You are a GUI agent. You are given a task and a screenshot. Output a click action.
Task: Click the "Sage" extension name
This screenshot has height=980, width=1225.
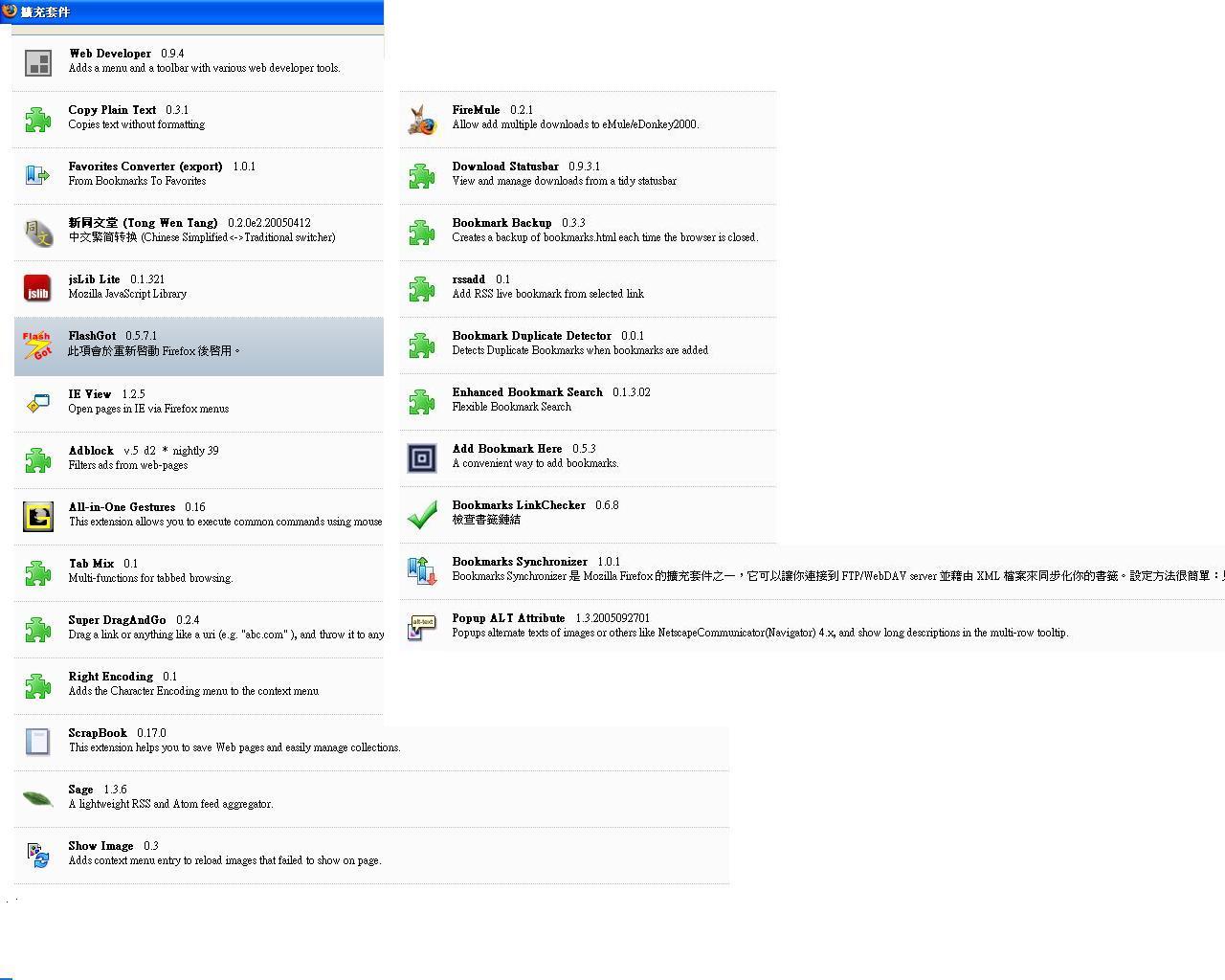[x=81, y=790]
